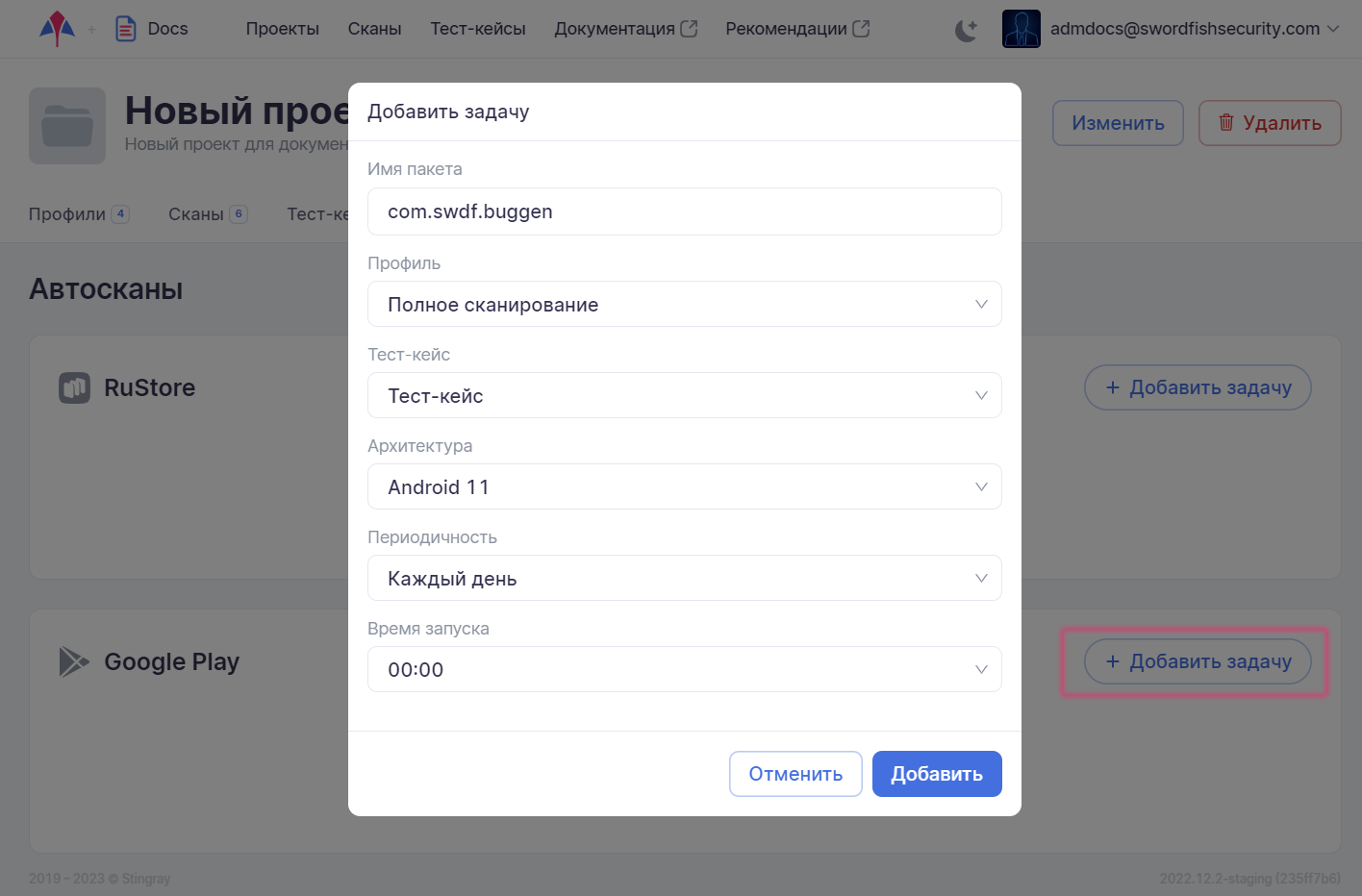Expand the account email menu chevron
Viewport: 1362px width, 896px height.
tap(1333, 29)
